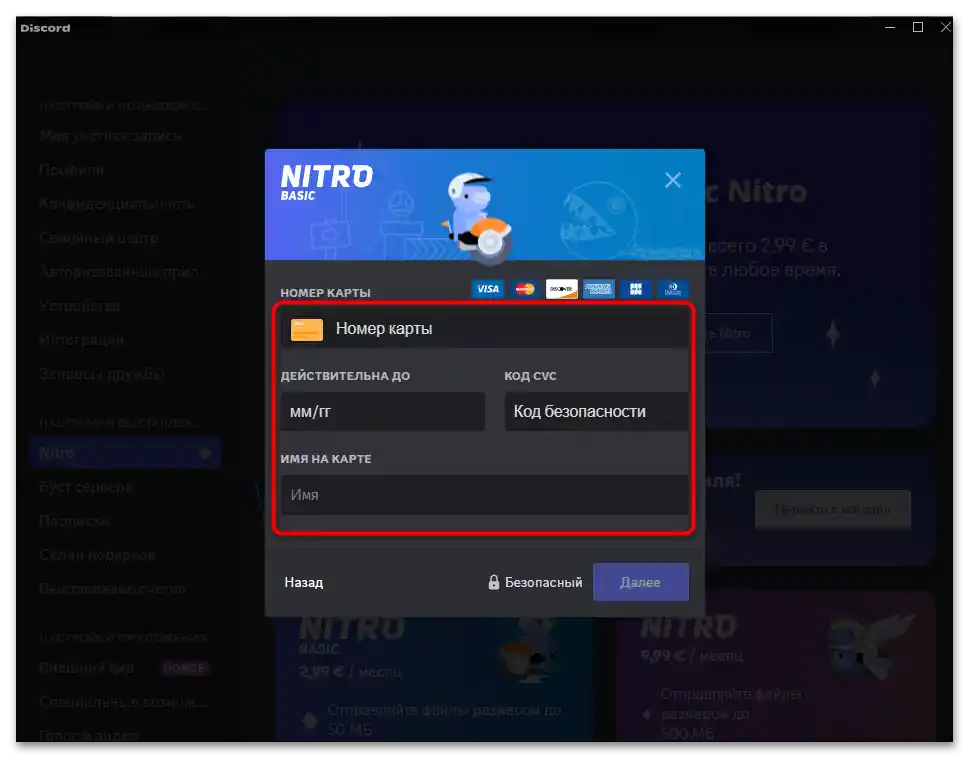Screen dimensions: 969x758
Task: Click the lock icon beside Безопасный
Action: [493, 582]
